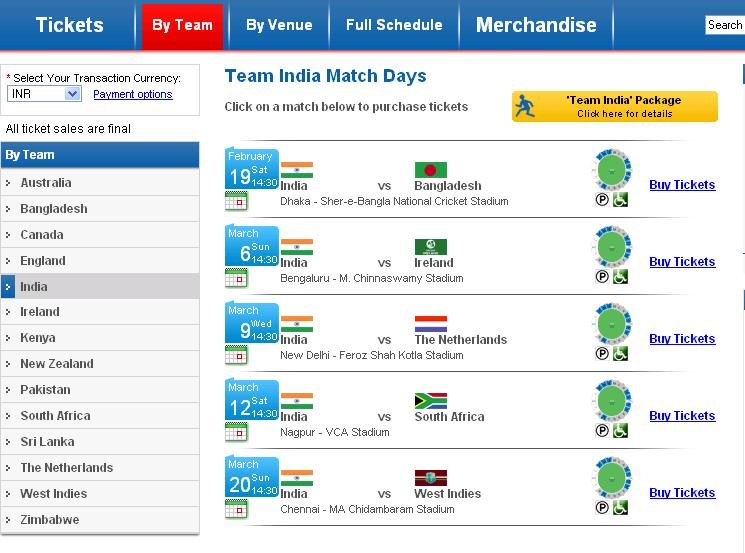Click parking icon for India vs Ireland match
Viewport: 745px width, 553px height.
(602, 277)
